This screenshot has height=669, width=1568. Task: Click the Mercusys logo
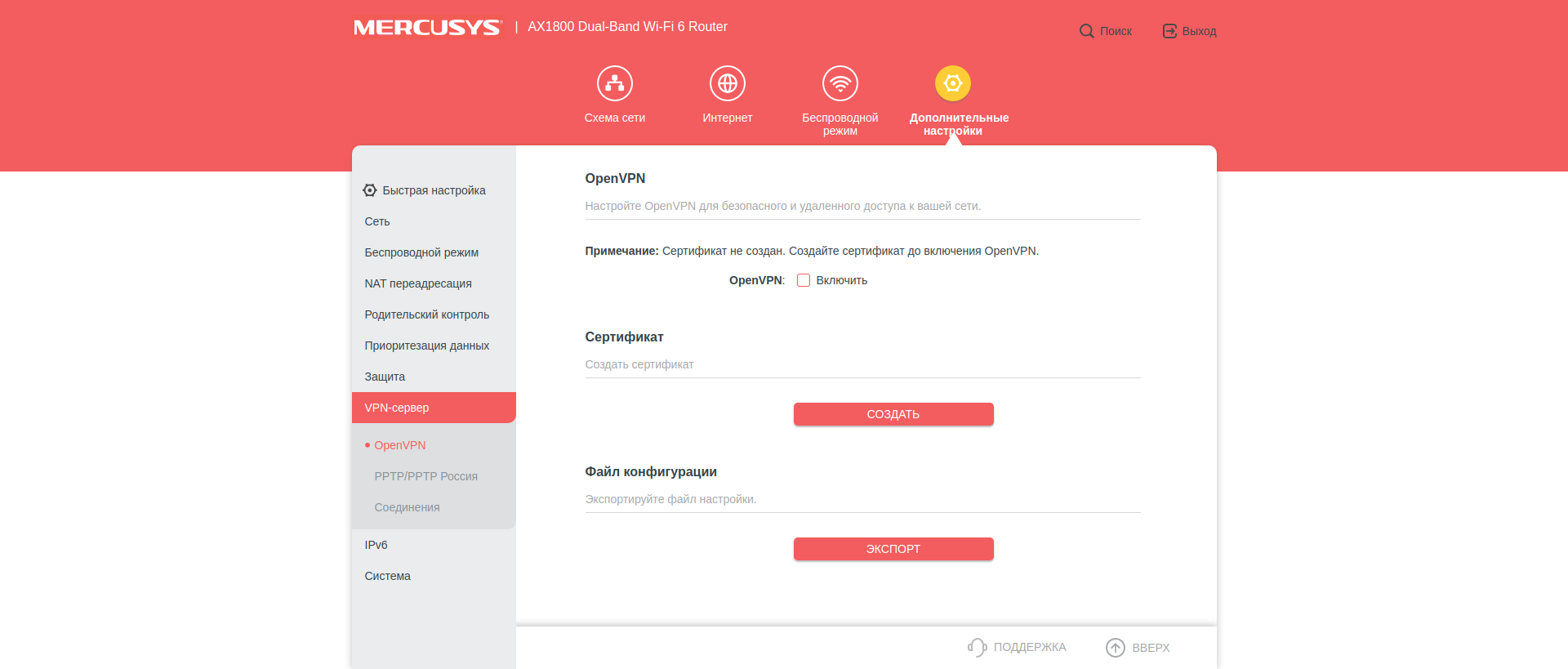(x=427, y=28)
